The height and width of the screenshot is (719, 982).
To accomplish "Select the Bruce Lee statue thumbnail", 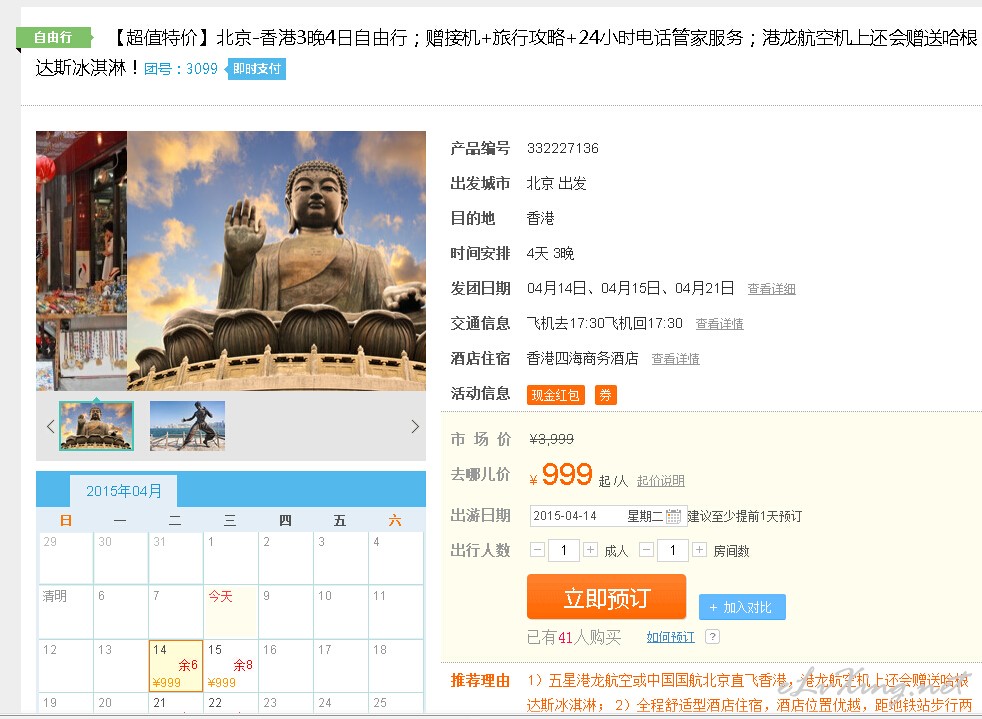I will tap(187, 426).
